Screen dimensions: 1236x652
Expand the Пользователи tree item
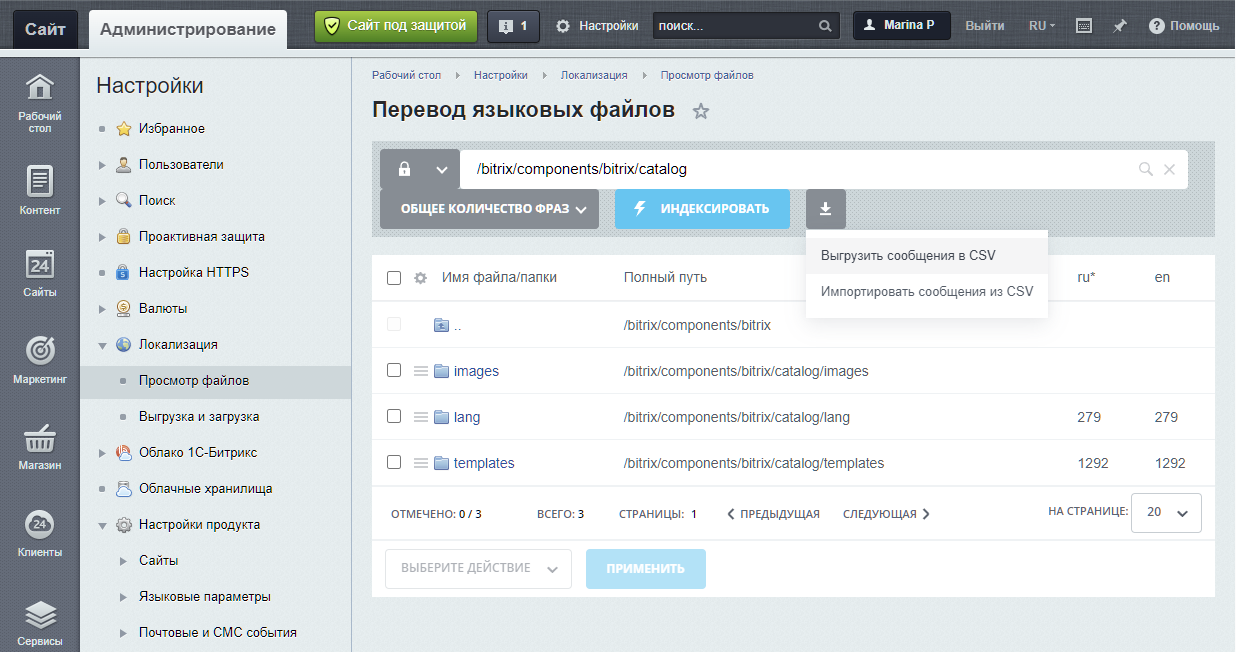(102, 165)
